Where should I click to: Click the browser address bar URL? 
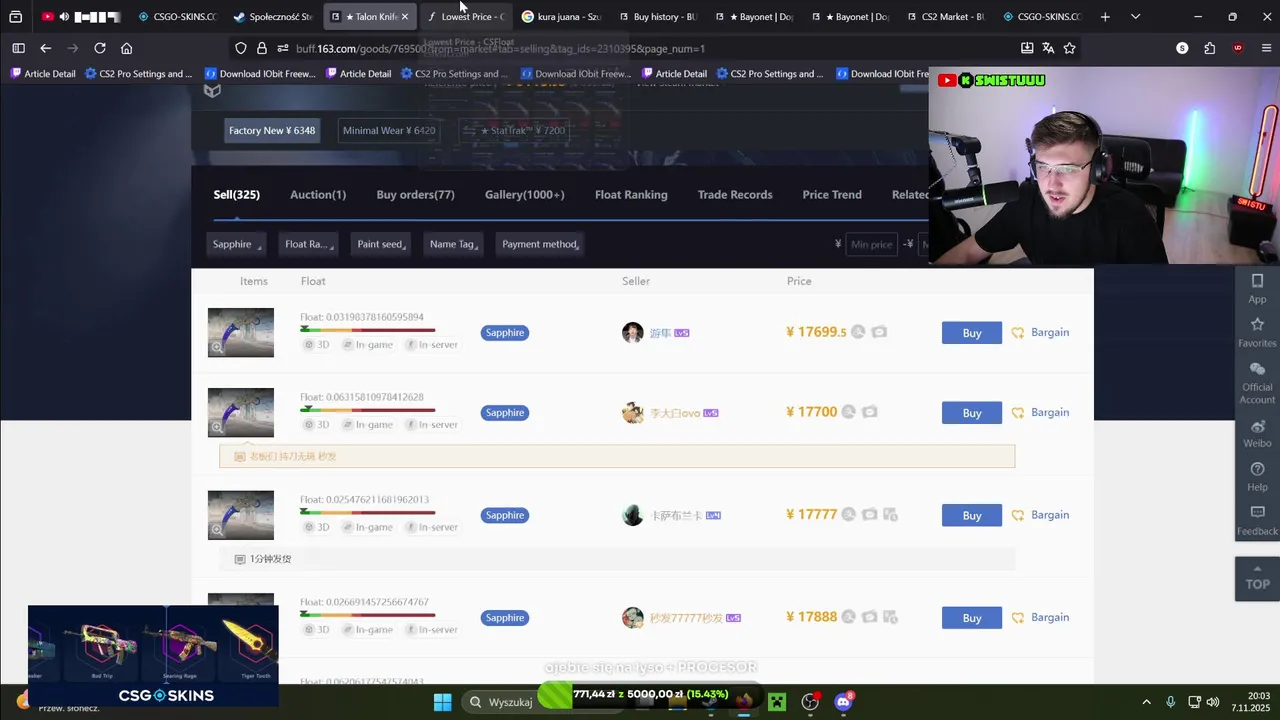coord(500,48)
